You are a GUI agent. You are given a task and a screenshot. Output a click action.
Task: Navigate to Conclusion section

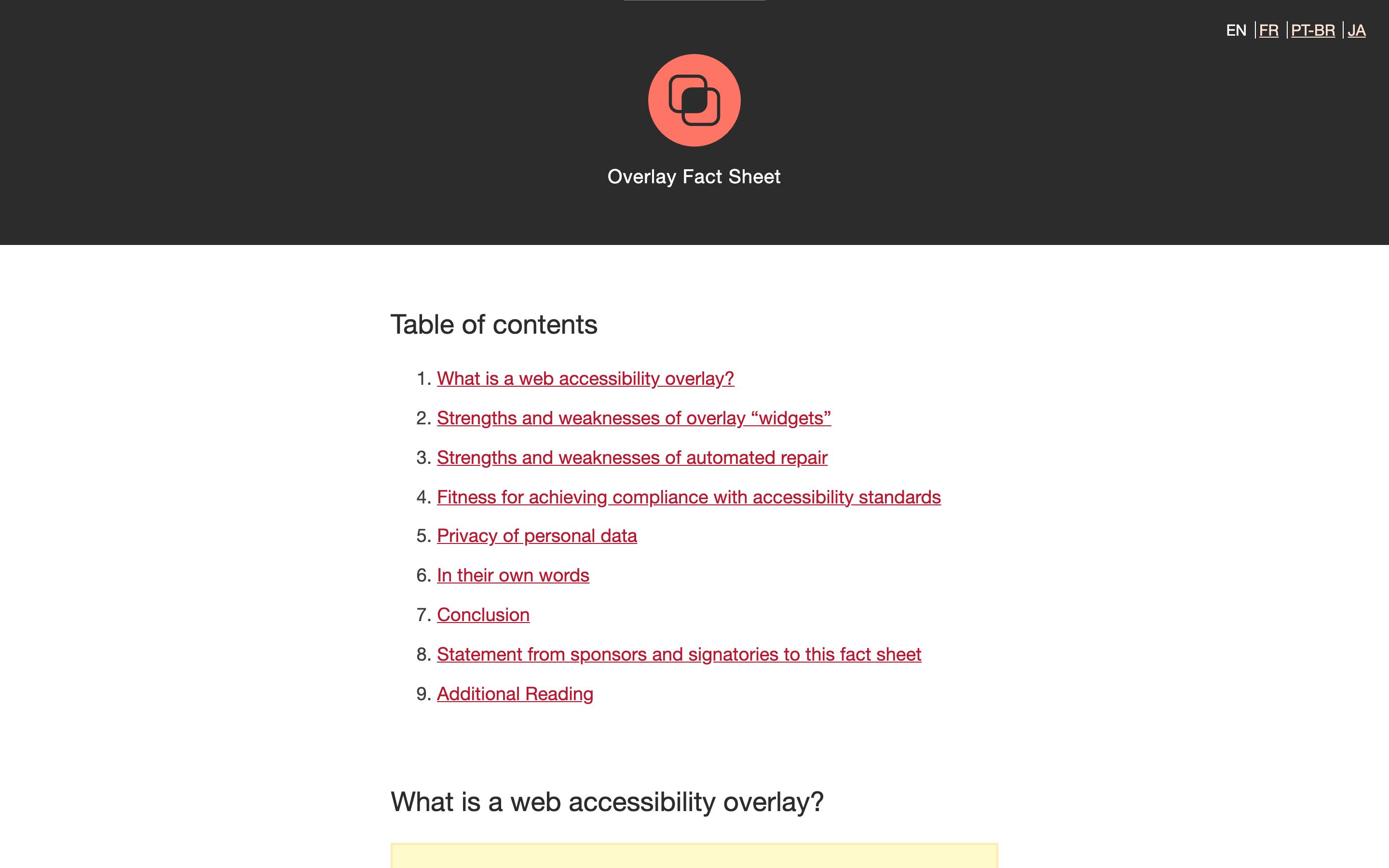point(484,614)
